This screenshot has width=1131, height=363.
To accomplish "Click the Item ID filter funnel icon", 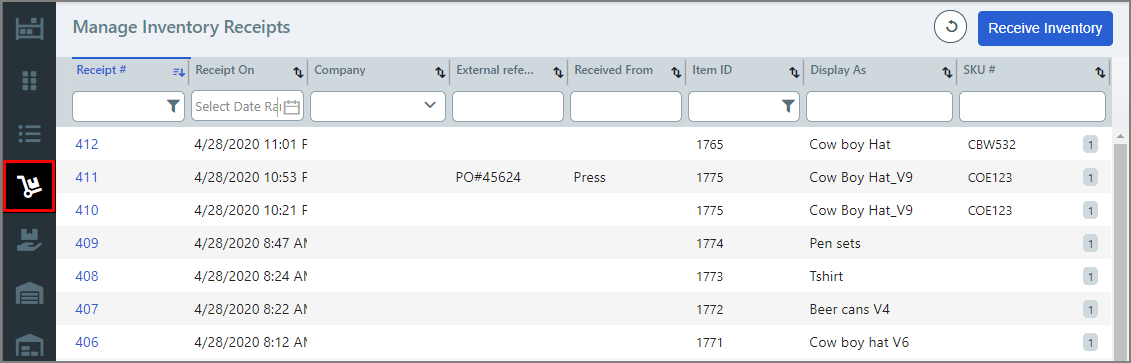I will coord(788,106).
